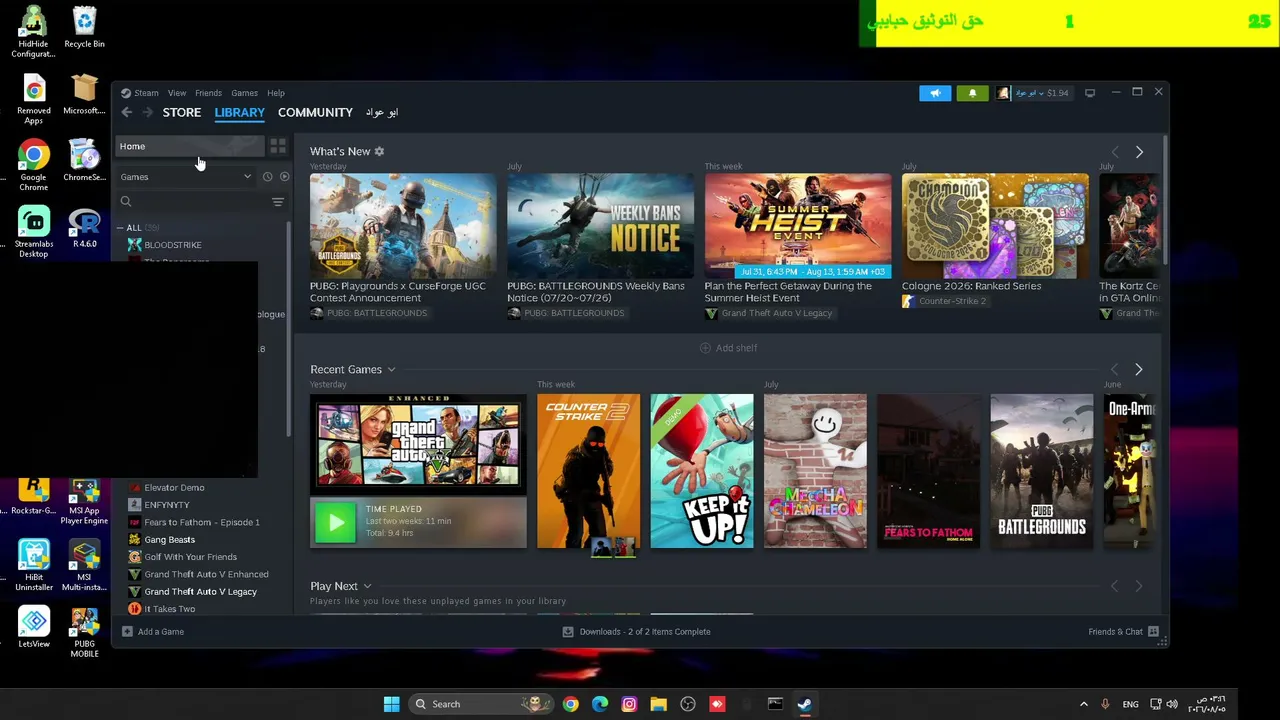Open the Friends menu
Screen dimensions: 1280x720
click(208, 93)
